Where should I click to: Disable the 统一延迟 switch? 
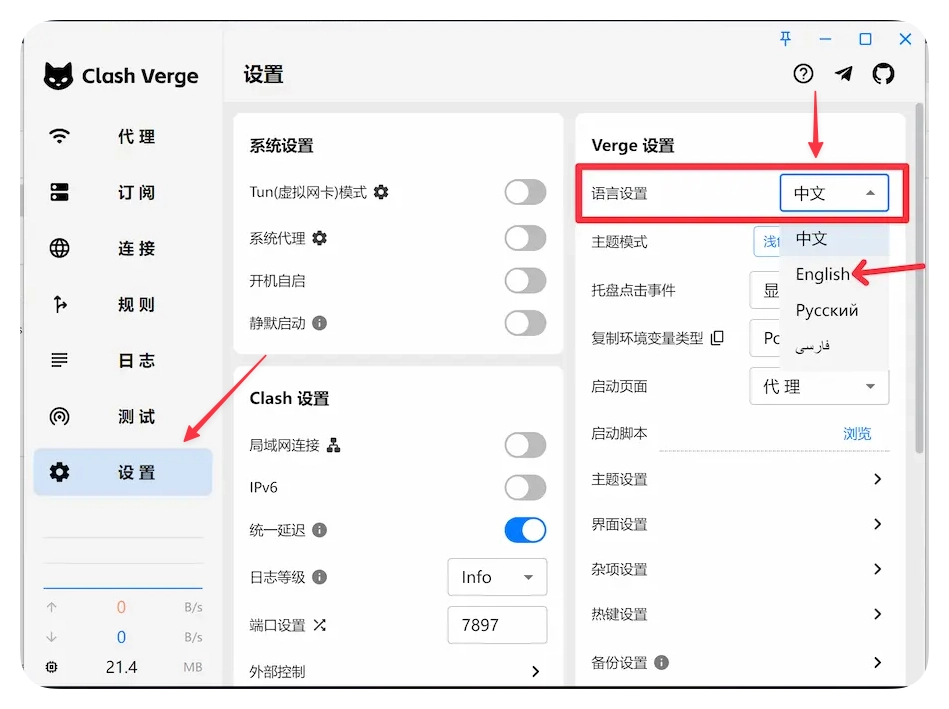pos(525,530)
